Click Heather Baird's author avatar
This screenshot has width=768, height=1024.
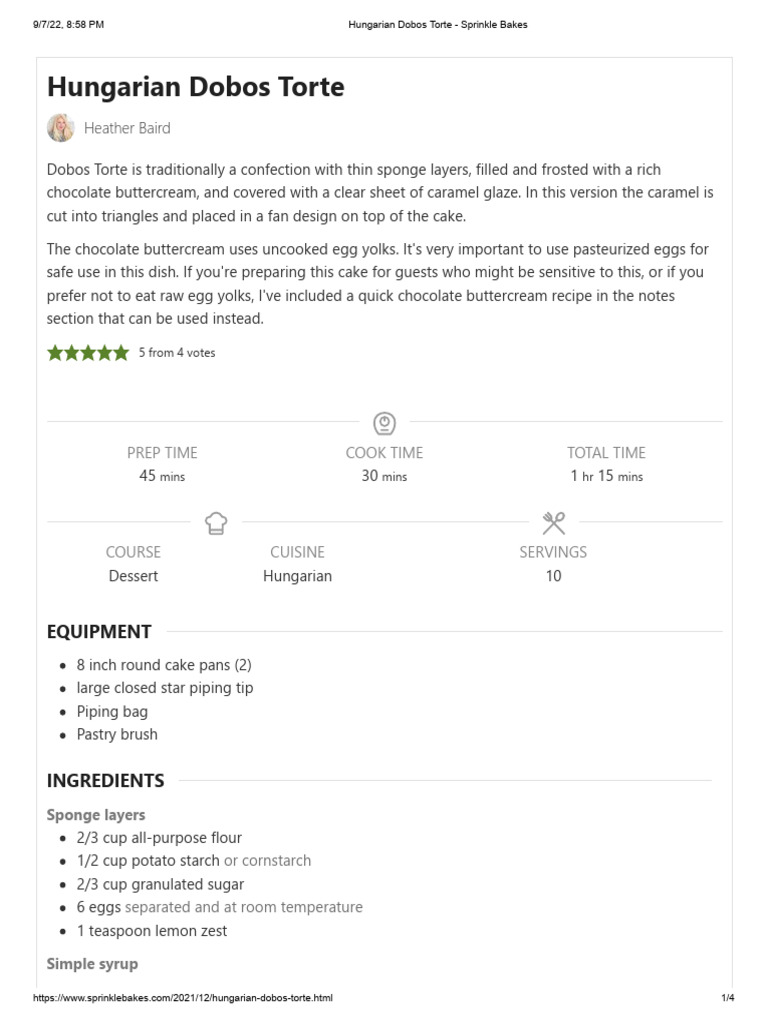[x=60, y=128]
